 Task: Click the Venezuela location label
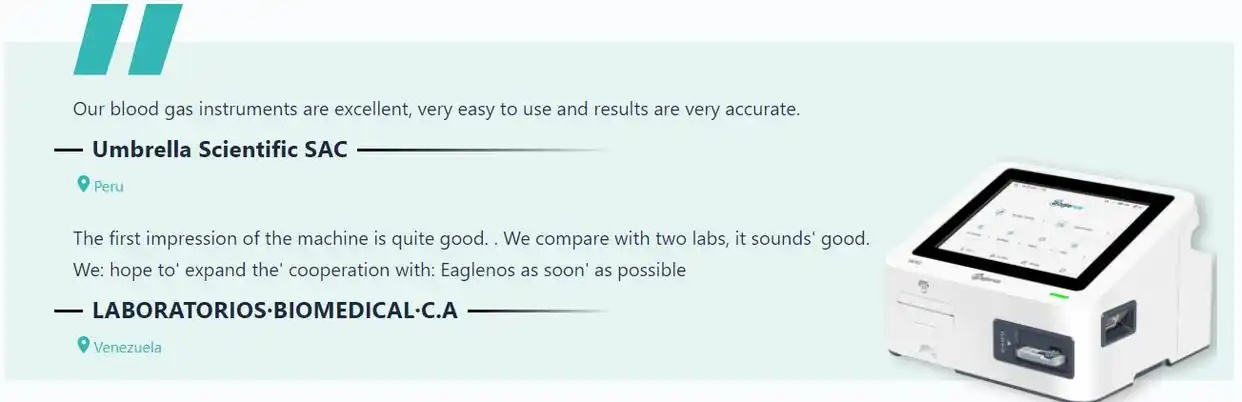click(x=128, y=348)
